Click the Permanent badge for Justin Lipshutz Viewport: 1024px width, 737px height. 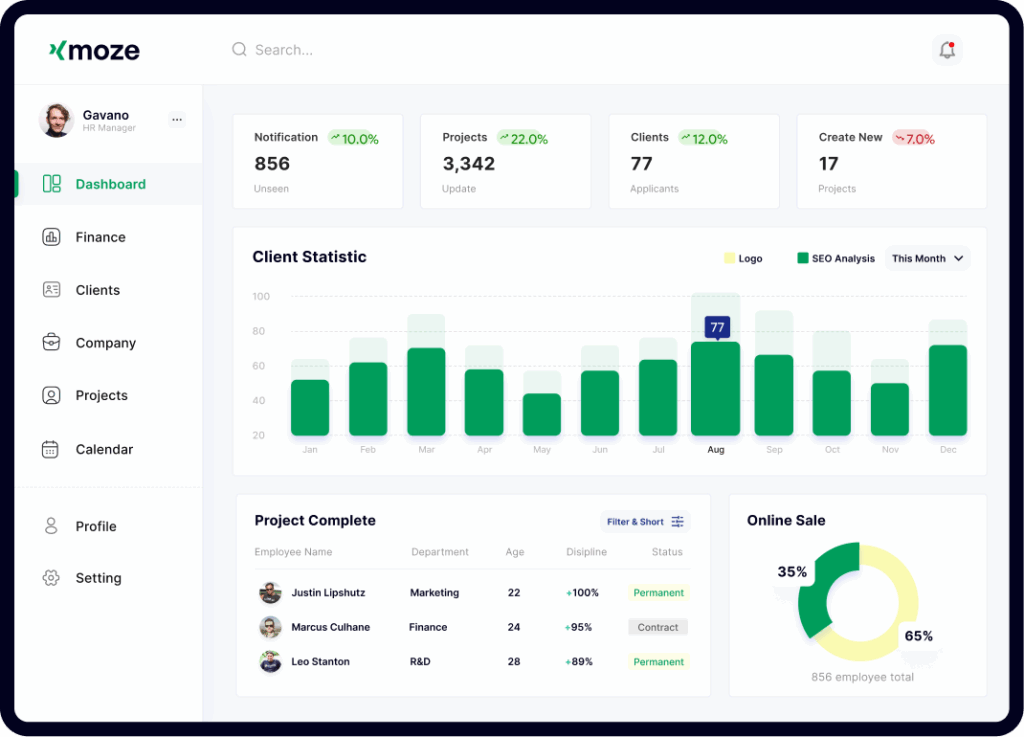(658, 593)
